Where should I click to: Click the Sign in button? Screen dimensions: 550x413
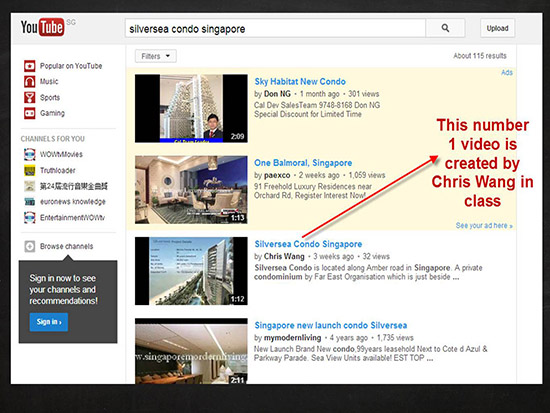49,322
